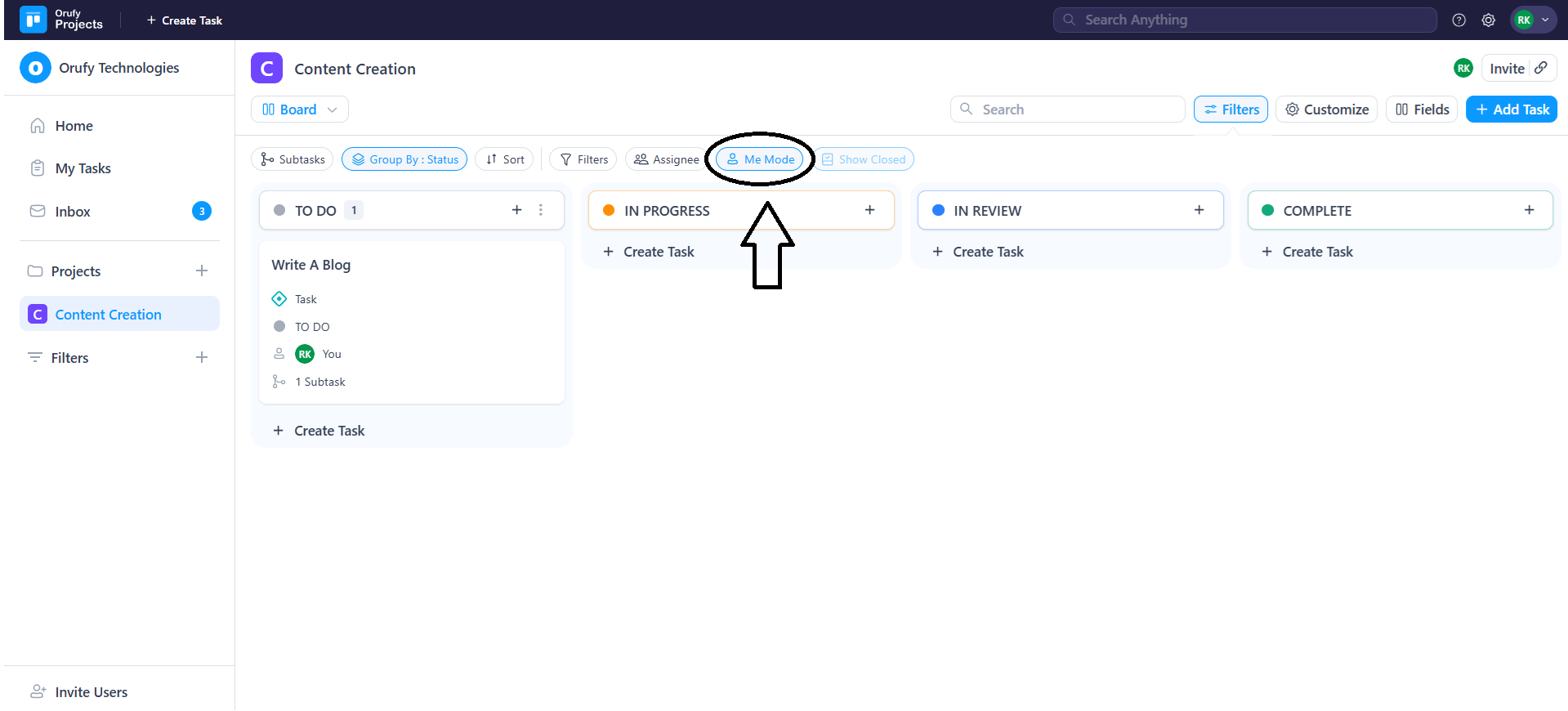The height and width of the screenshot is (711, 1568).
Task: Click Invite Users at sidebar bottom
Action: click(91, 692)
